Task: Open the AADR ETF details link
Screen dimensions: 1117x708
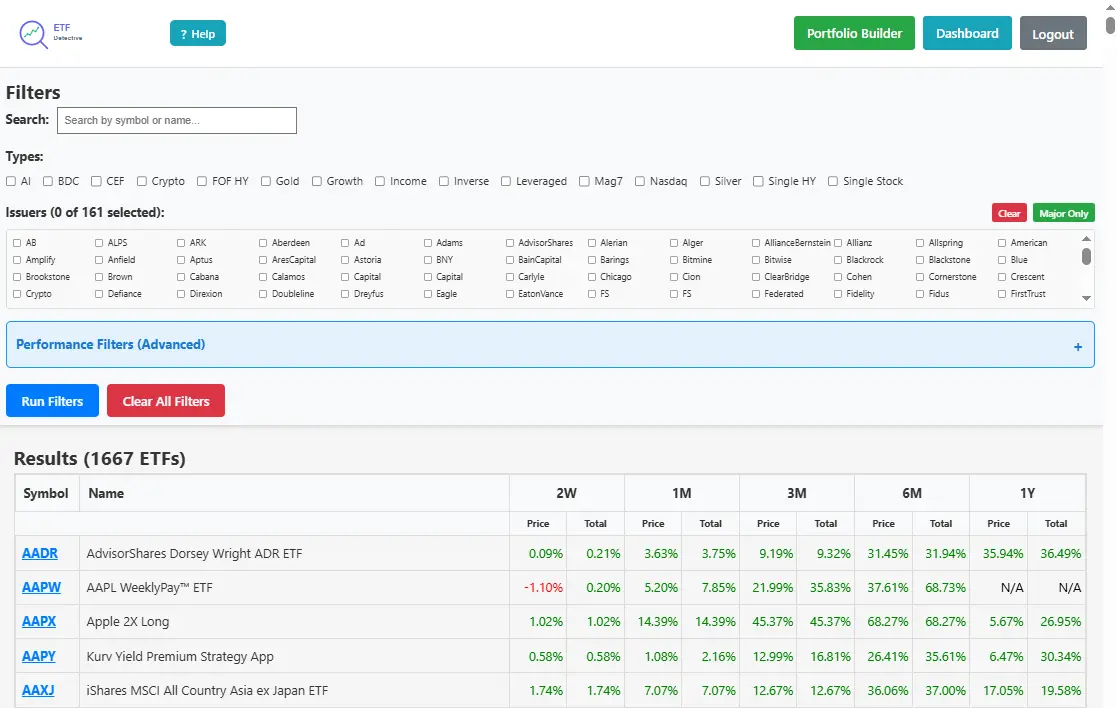Action: 38,553
